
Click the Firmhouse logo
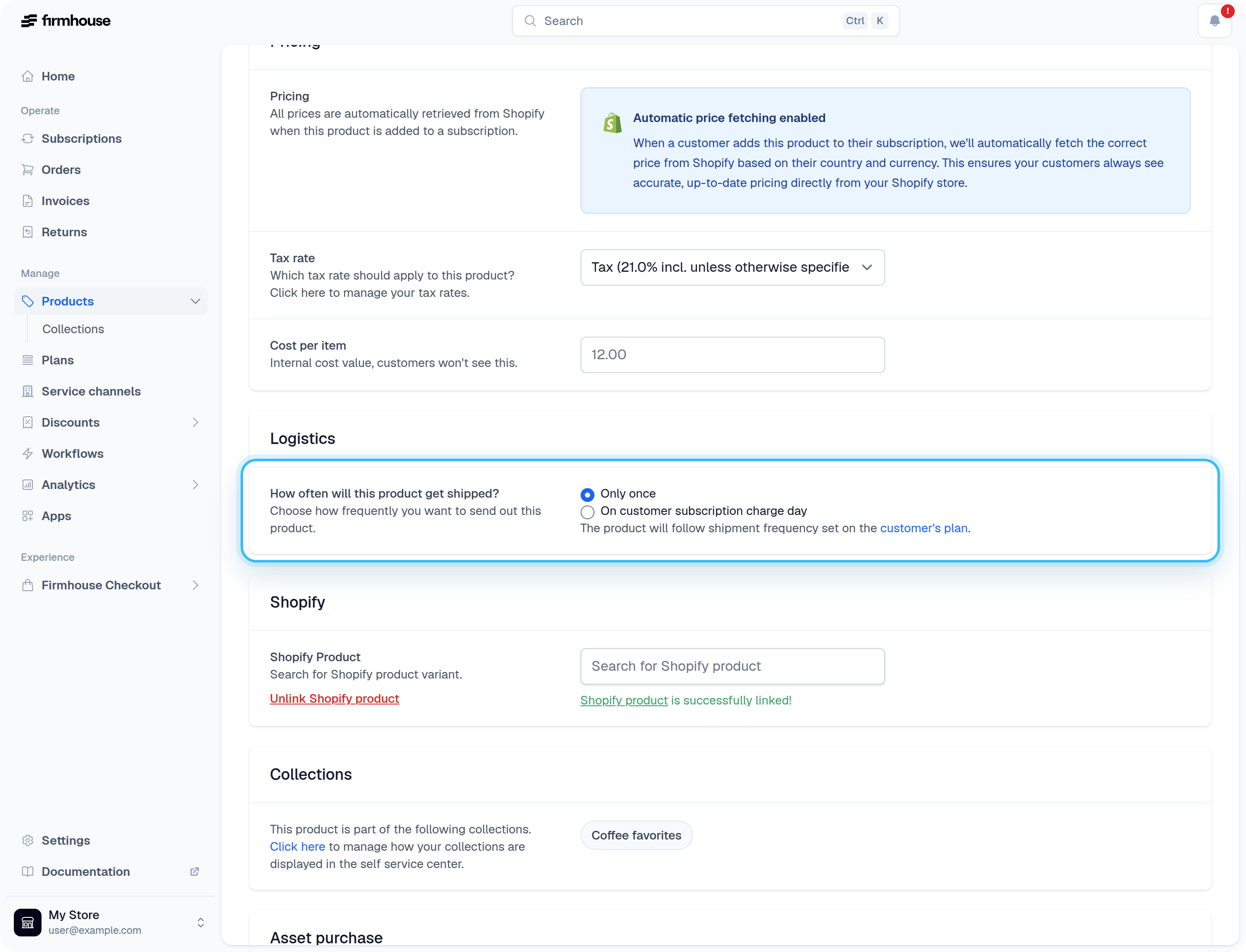click(x=66, y=21)
